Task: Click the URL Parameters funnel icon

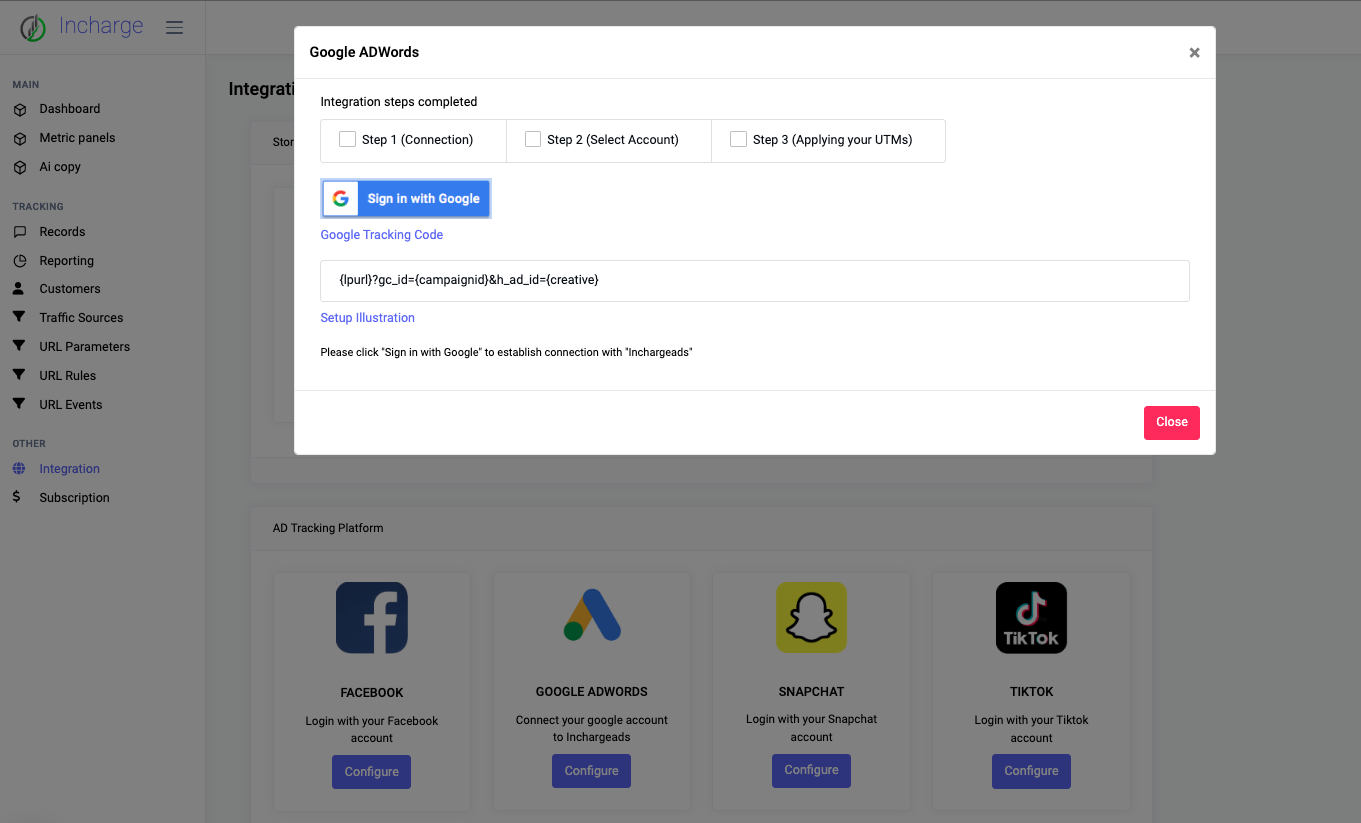Action: tap(18, 346)
